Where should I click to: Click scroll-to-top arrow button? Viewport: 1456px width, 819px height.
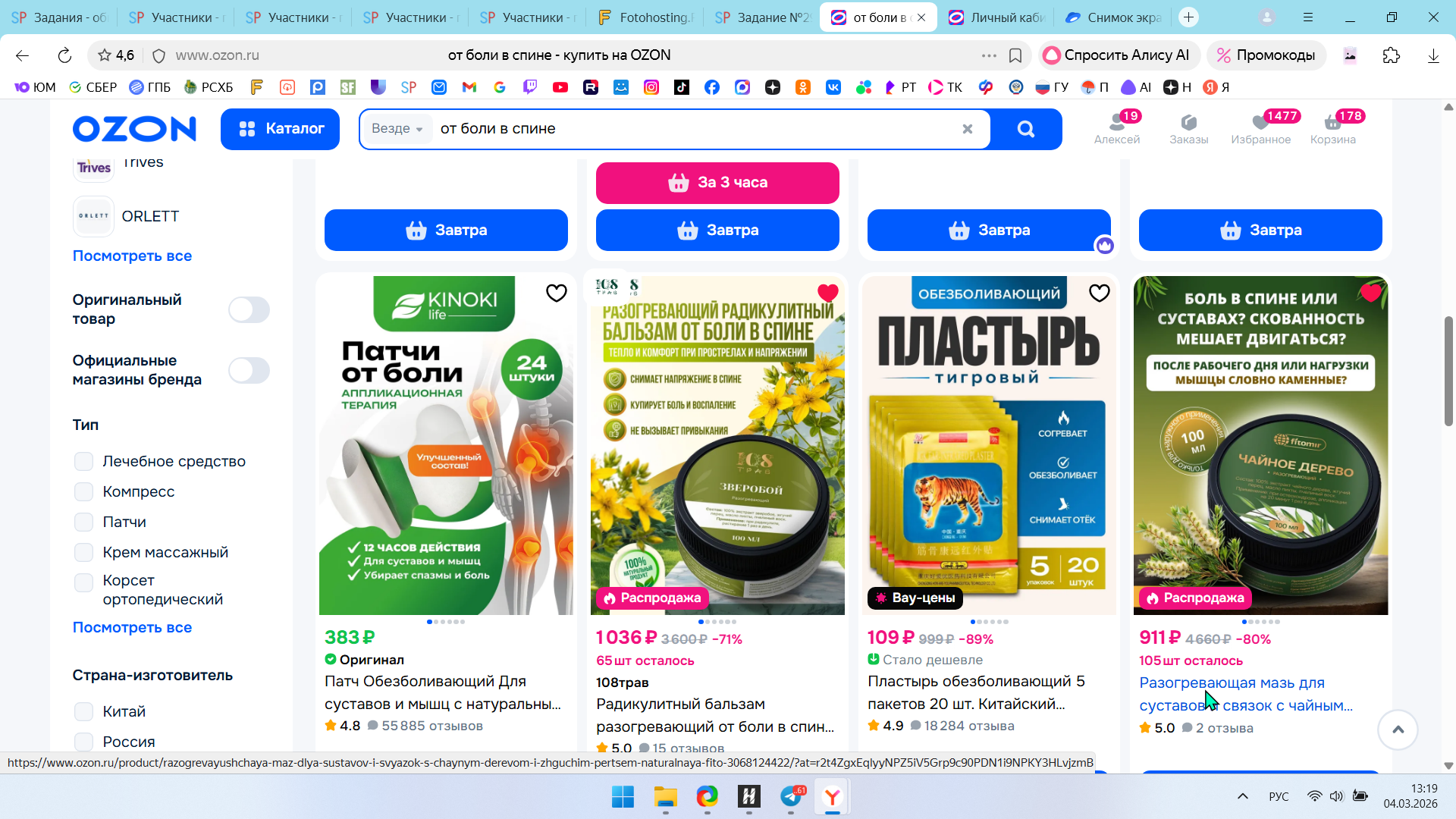[x=1398, y=730]
